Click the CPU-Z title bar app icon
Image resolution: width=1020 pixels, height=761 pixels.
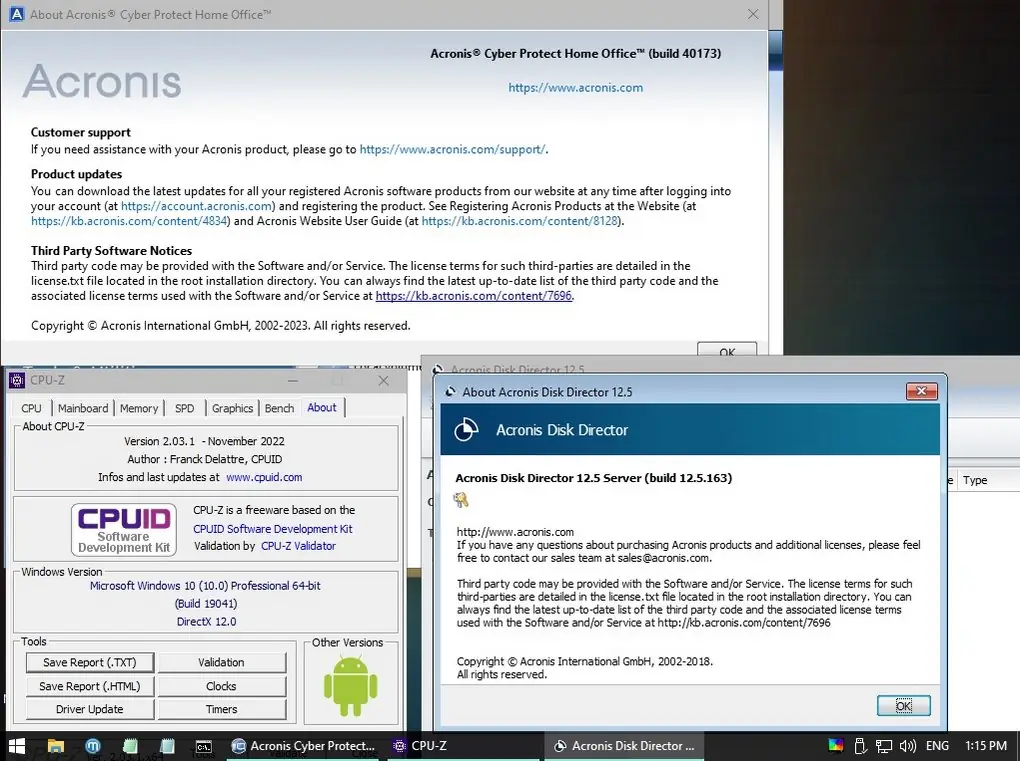(x=17, y=380)
